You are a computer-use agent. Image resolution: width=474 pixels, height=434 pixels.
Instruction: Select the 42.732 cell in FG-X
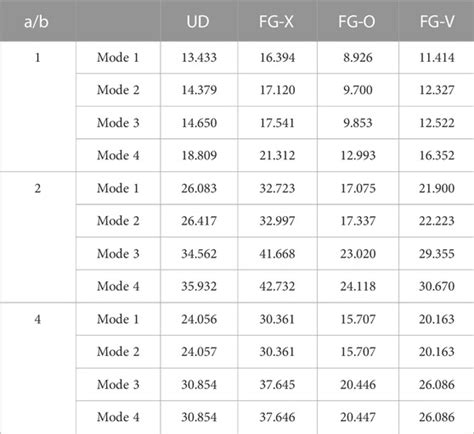point(277,286)
